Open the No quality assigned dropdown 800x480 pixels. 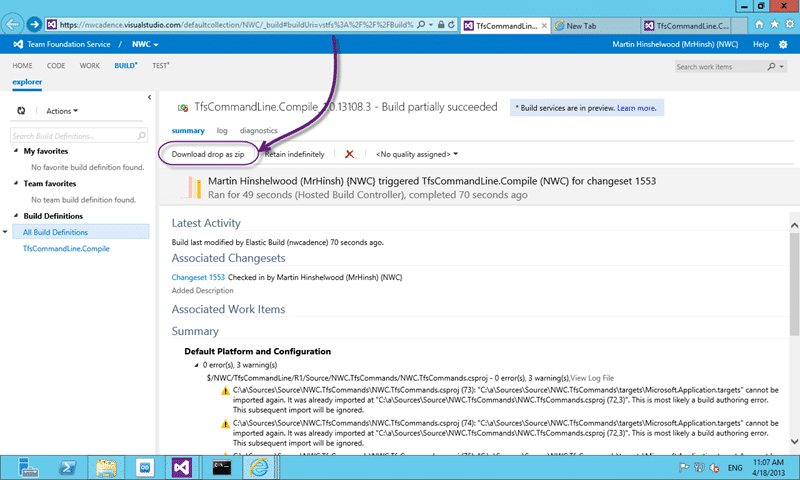tap(416, 154)
